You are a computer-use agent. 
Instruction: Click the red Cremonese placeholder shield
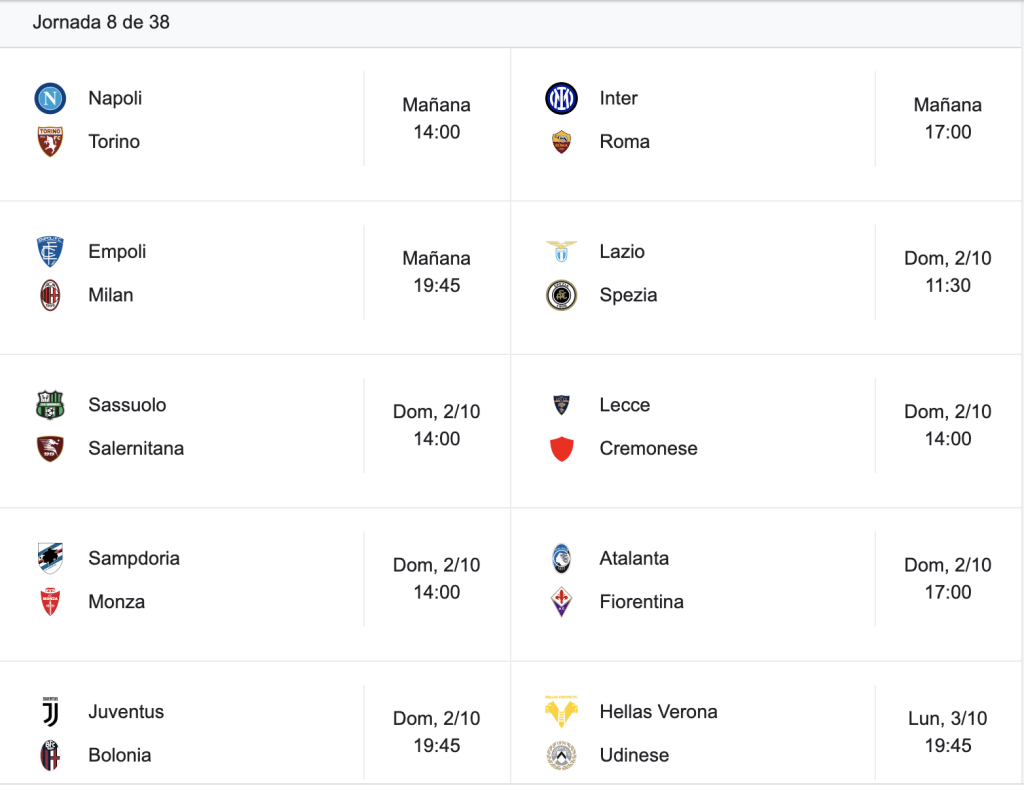561,449
